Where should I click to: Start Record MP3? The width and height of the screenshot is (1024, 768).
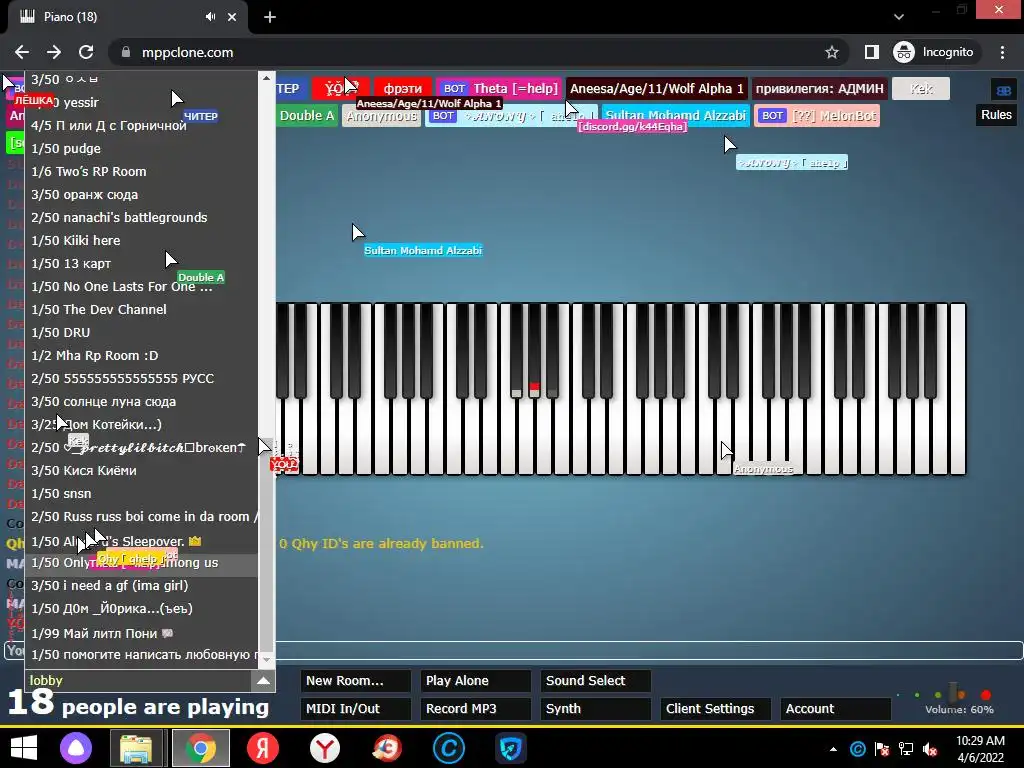point(475,709)
